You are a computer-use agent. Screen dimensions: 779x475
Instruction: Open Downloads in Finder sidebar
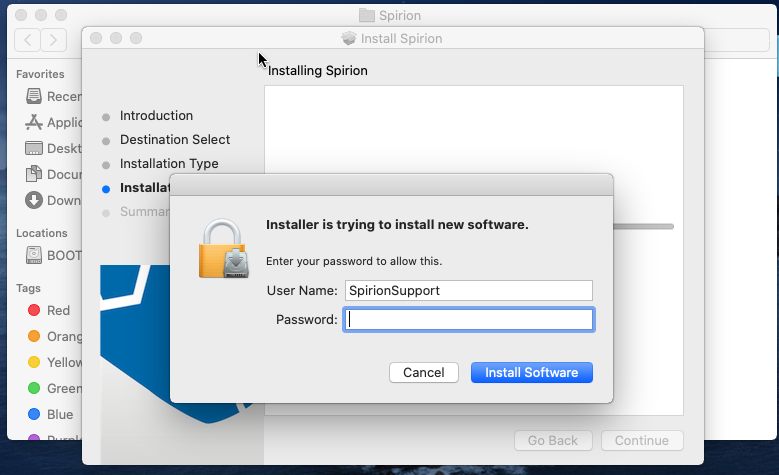coord(54,200)
